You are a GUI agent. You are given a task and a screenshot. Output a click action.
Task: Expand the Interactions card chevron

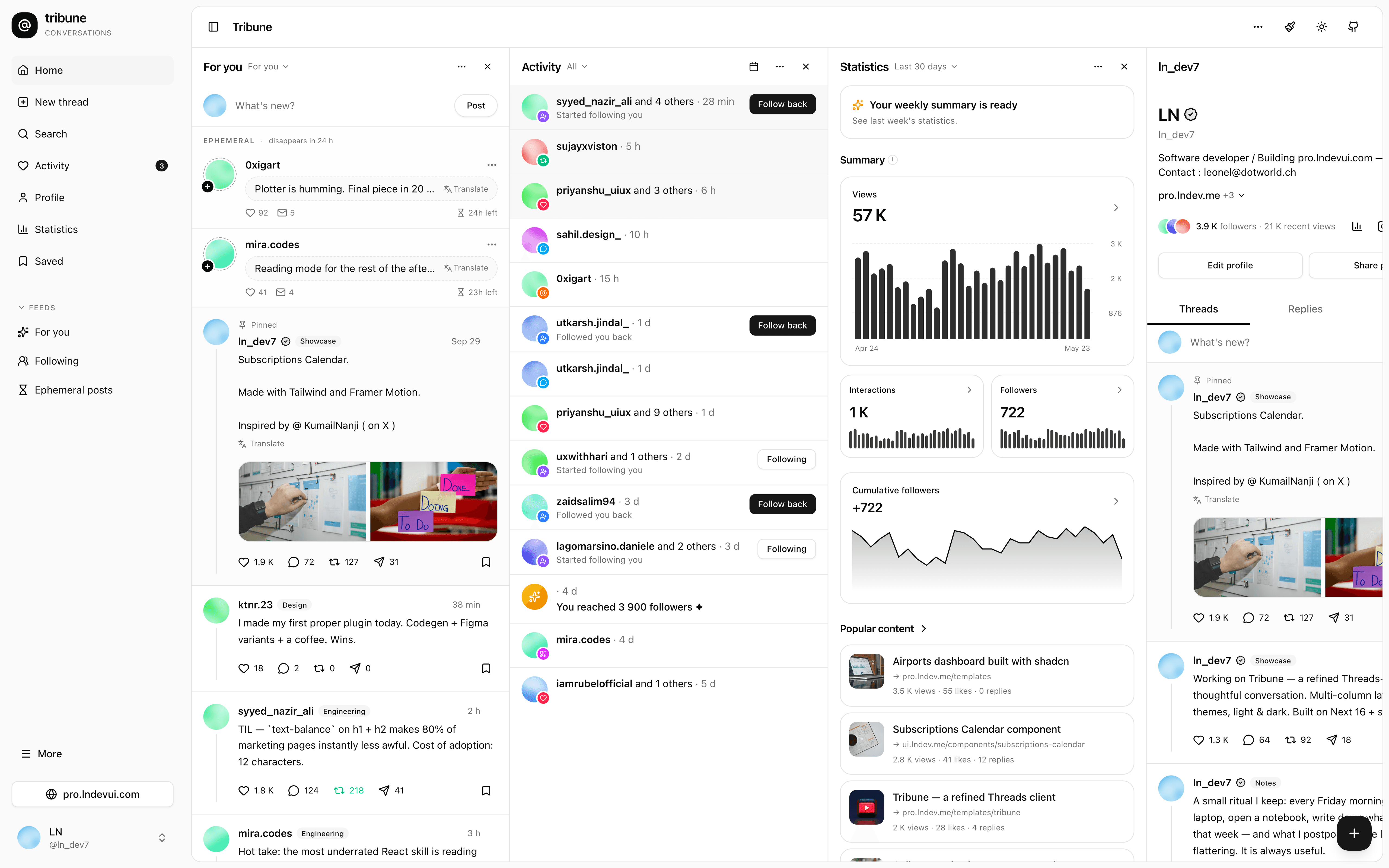(969, 390)
